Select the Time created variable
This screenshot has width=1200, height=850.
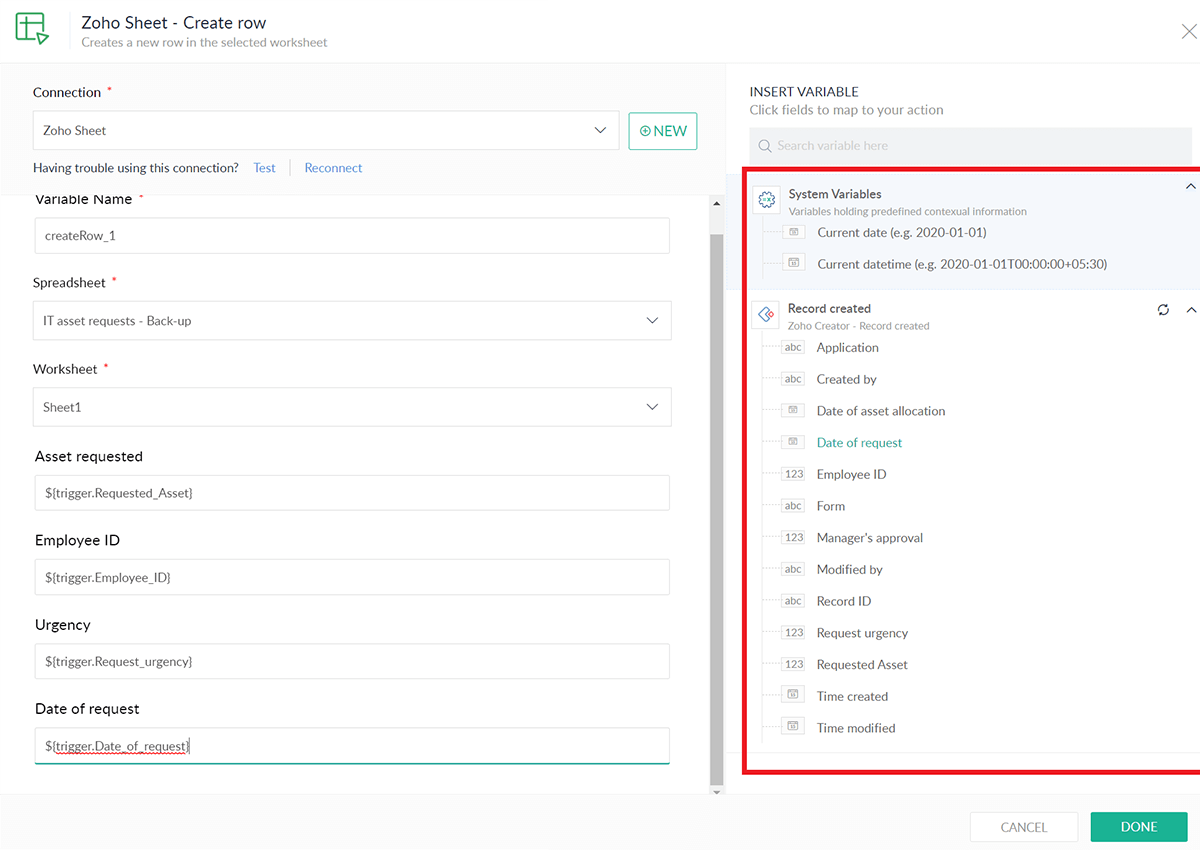pos(852,697)
